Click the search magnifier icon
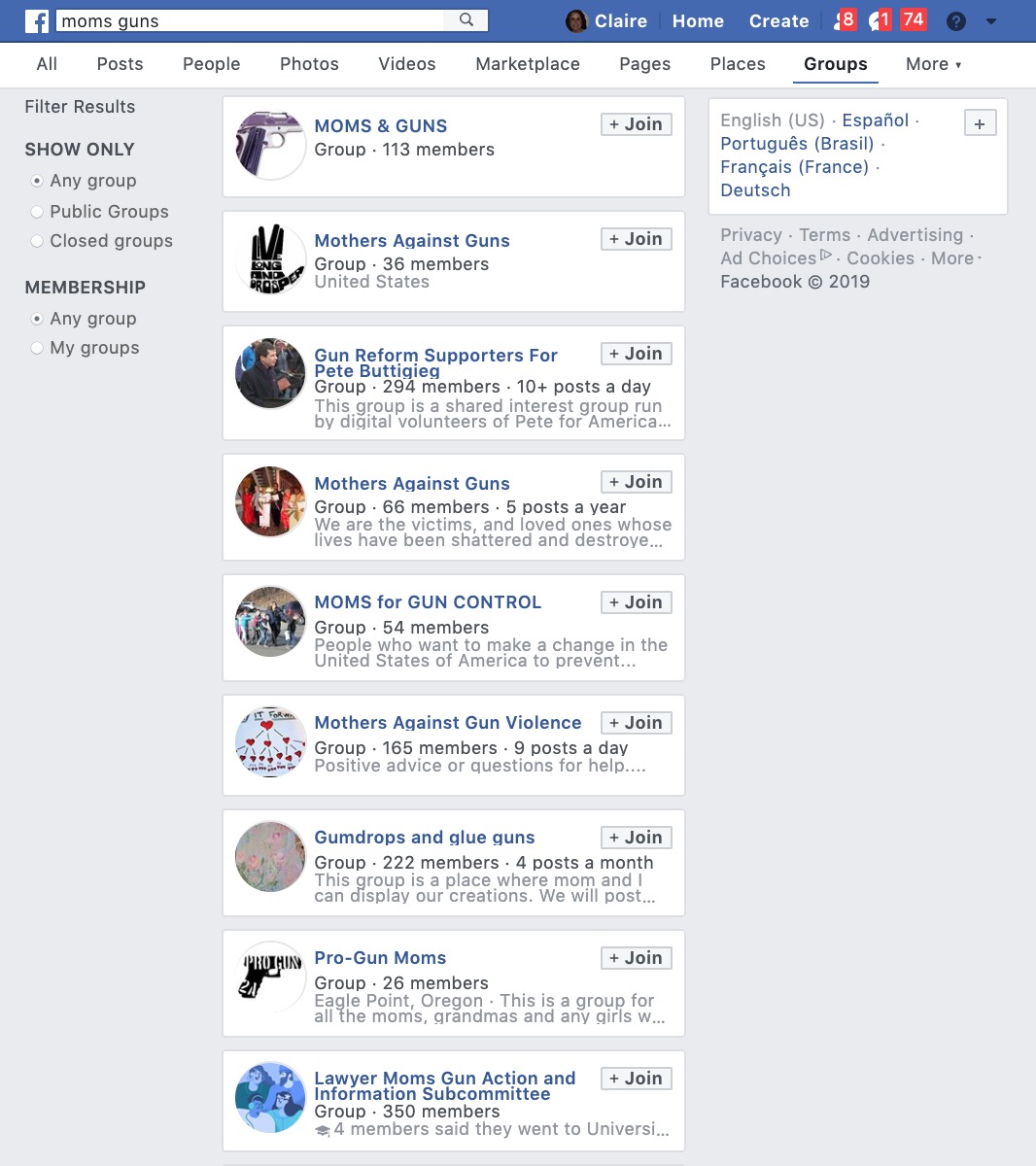This screenshot has width=1036, height=1166. click(466, 19)
